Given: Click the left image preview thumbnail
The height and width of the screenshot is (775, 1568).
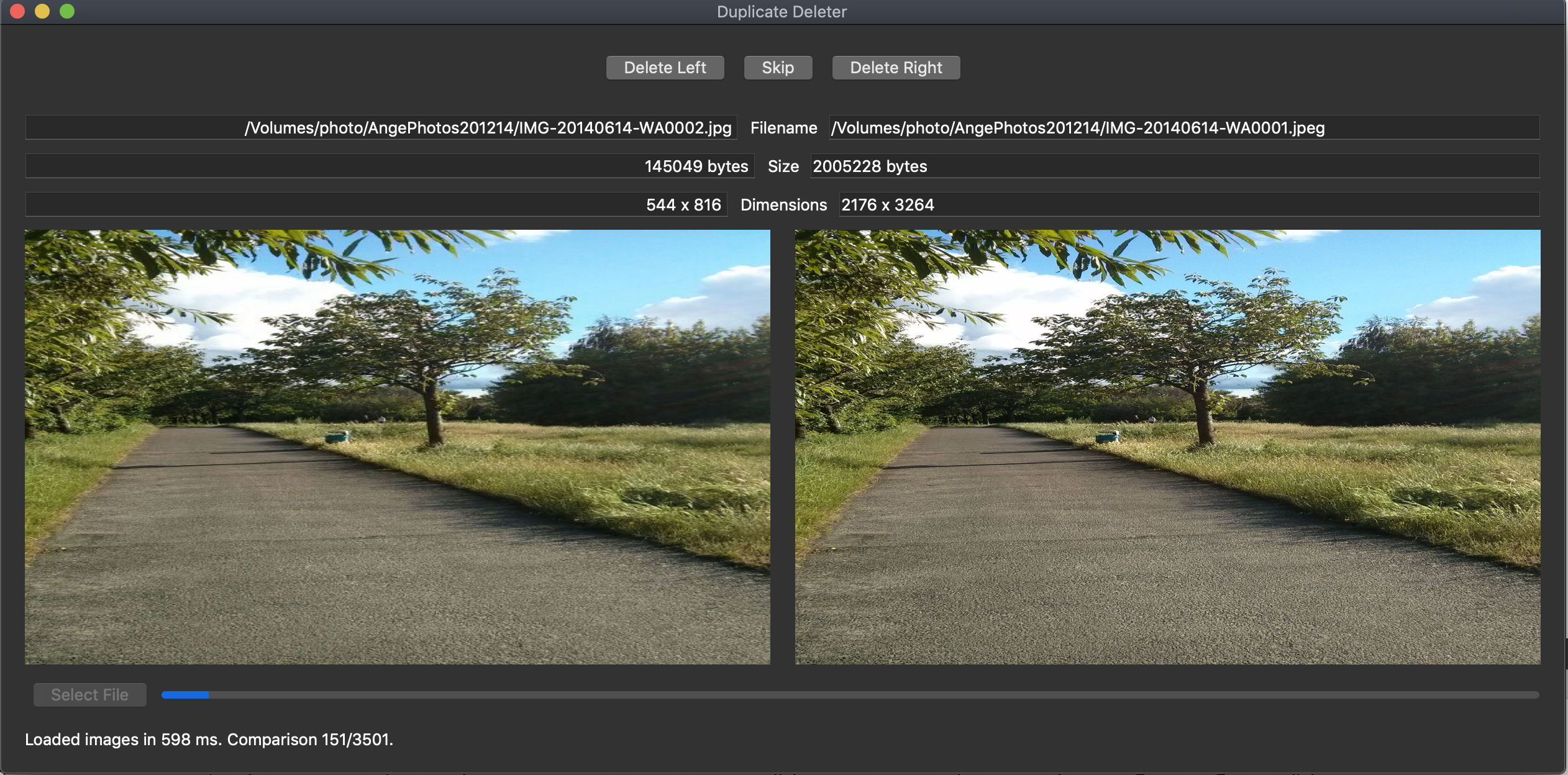Looking at the screenshot, I should 398,447.
